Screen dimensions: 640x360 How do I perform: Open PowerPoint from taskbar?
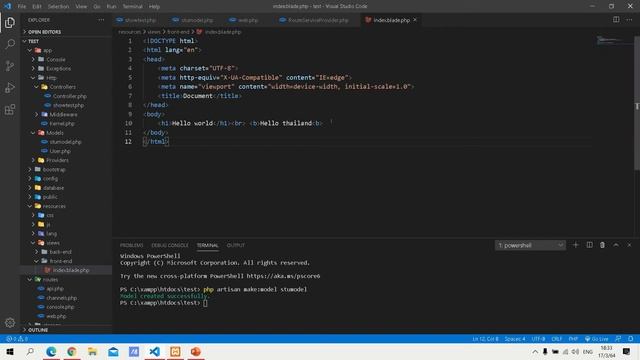point(196,351)
